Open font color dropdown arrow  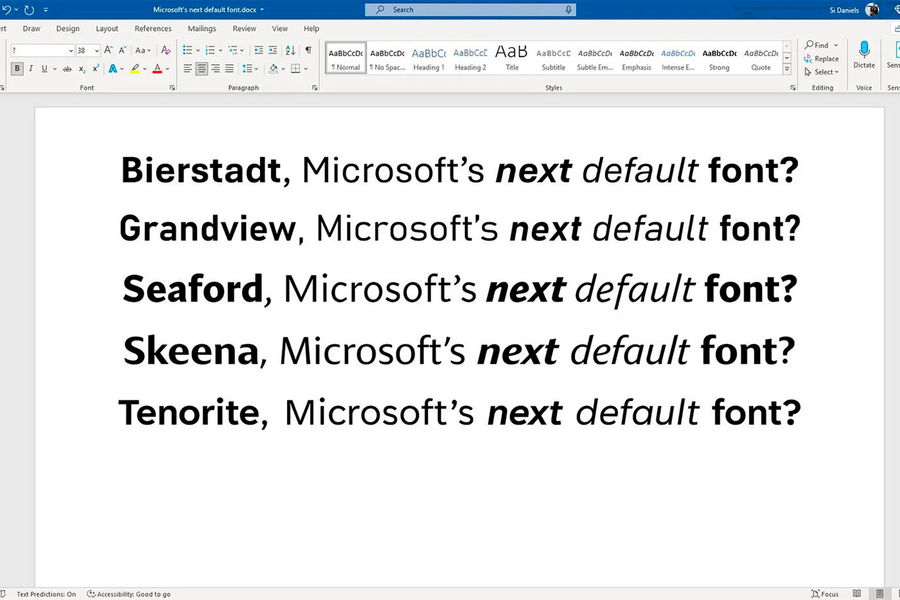[x=168, y=69]
